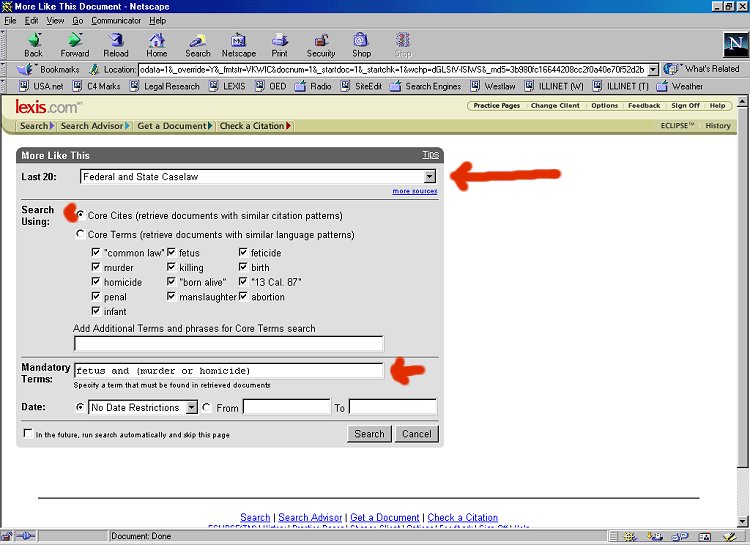
Task: Click Practice Pages button
Action: [x=496, y=105]
